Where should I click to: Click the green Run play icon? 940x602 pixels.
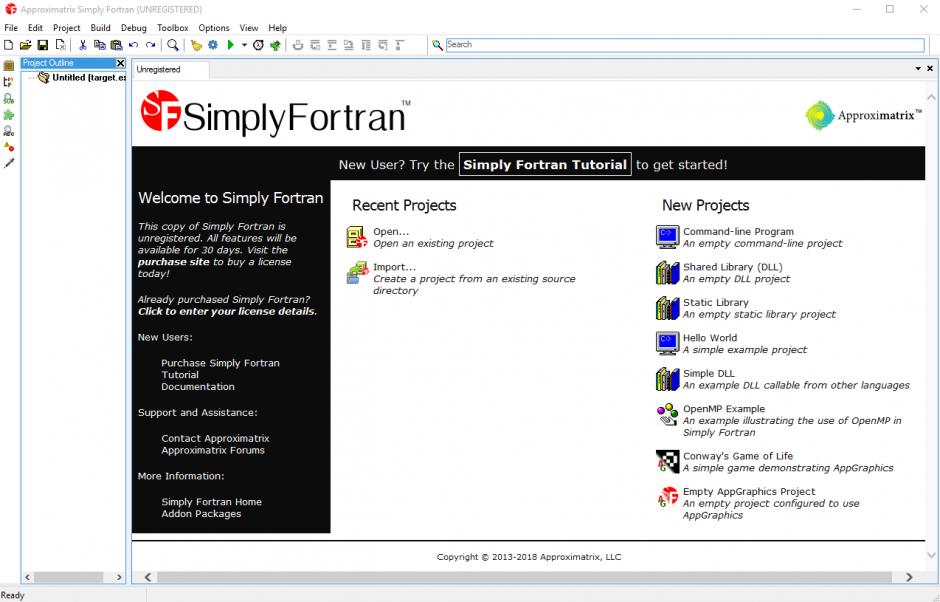coord(230,45)
